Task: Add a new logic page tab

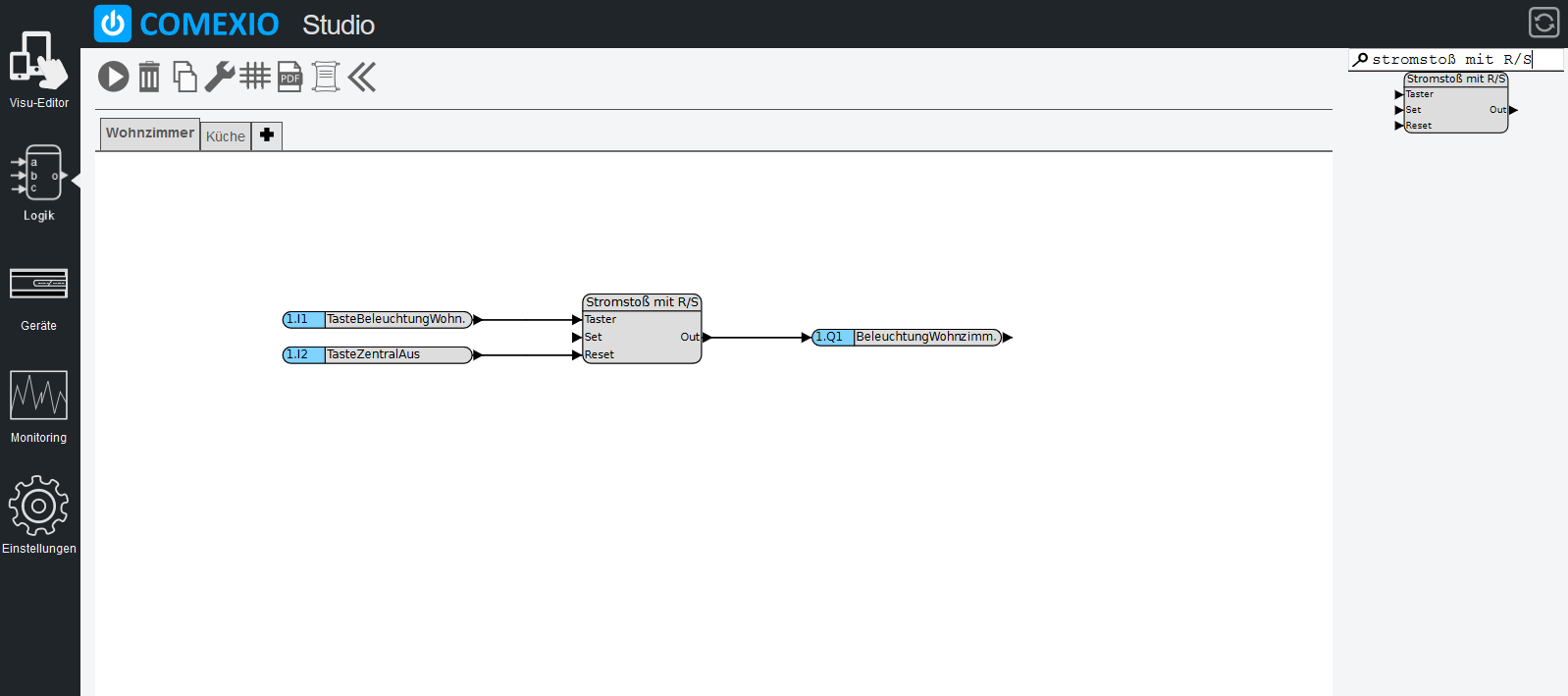Action: [x=267, y=135]
